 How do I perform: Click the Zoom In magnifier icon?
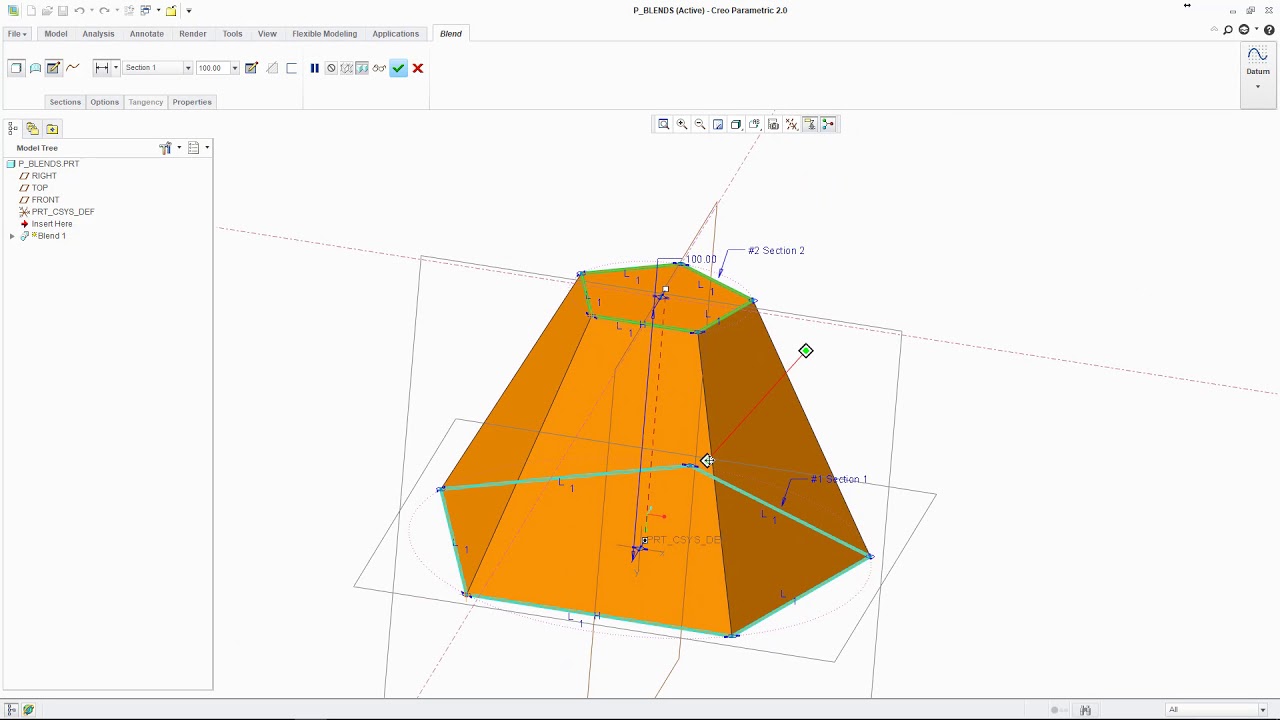click(x=682, y=124)
